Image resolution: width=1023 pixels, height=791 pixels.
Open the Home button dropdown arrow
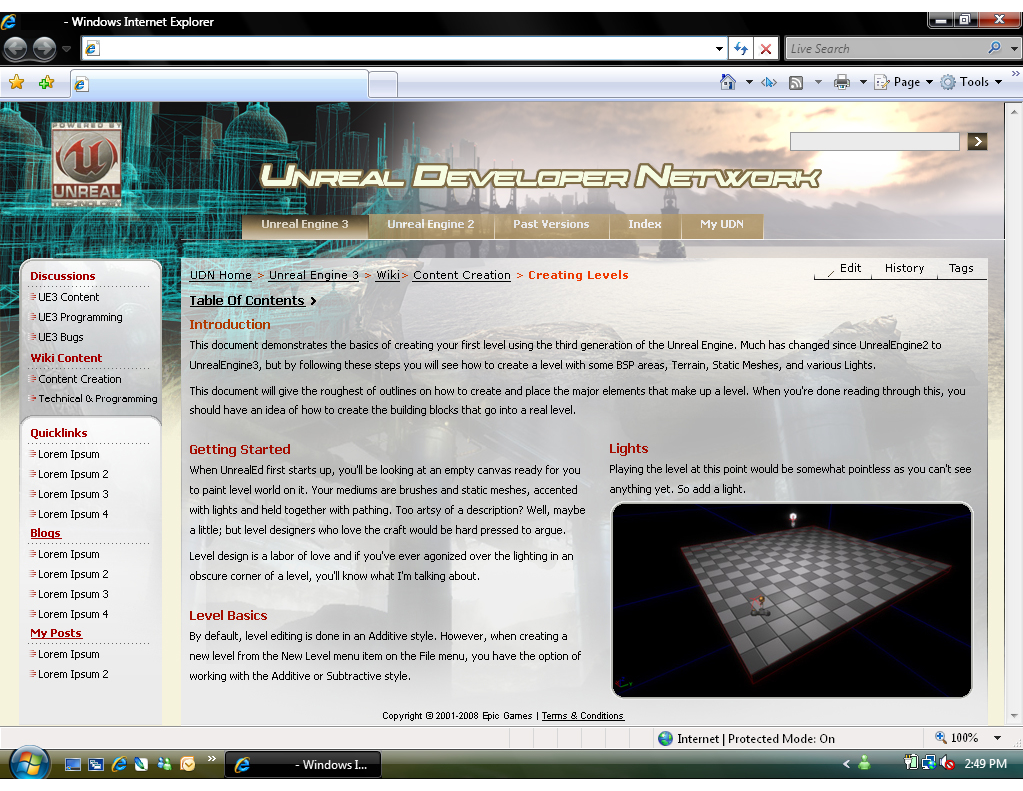click(748, 82)
